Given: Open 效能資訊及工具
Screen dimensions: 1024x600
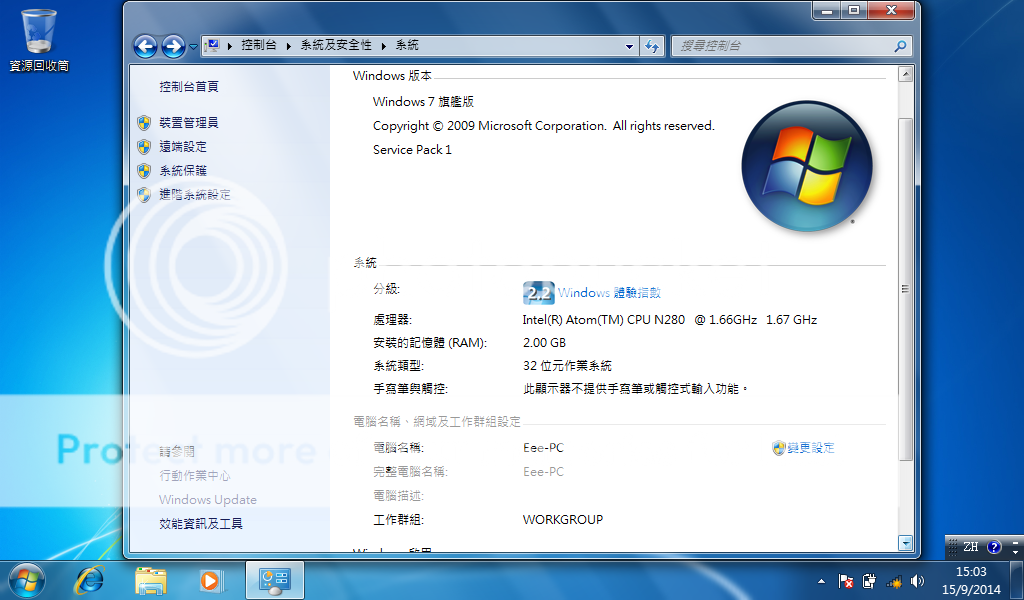Looking at the screenshot, I should (201, 524).
